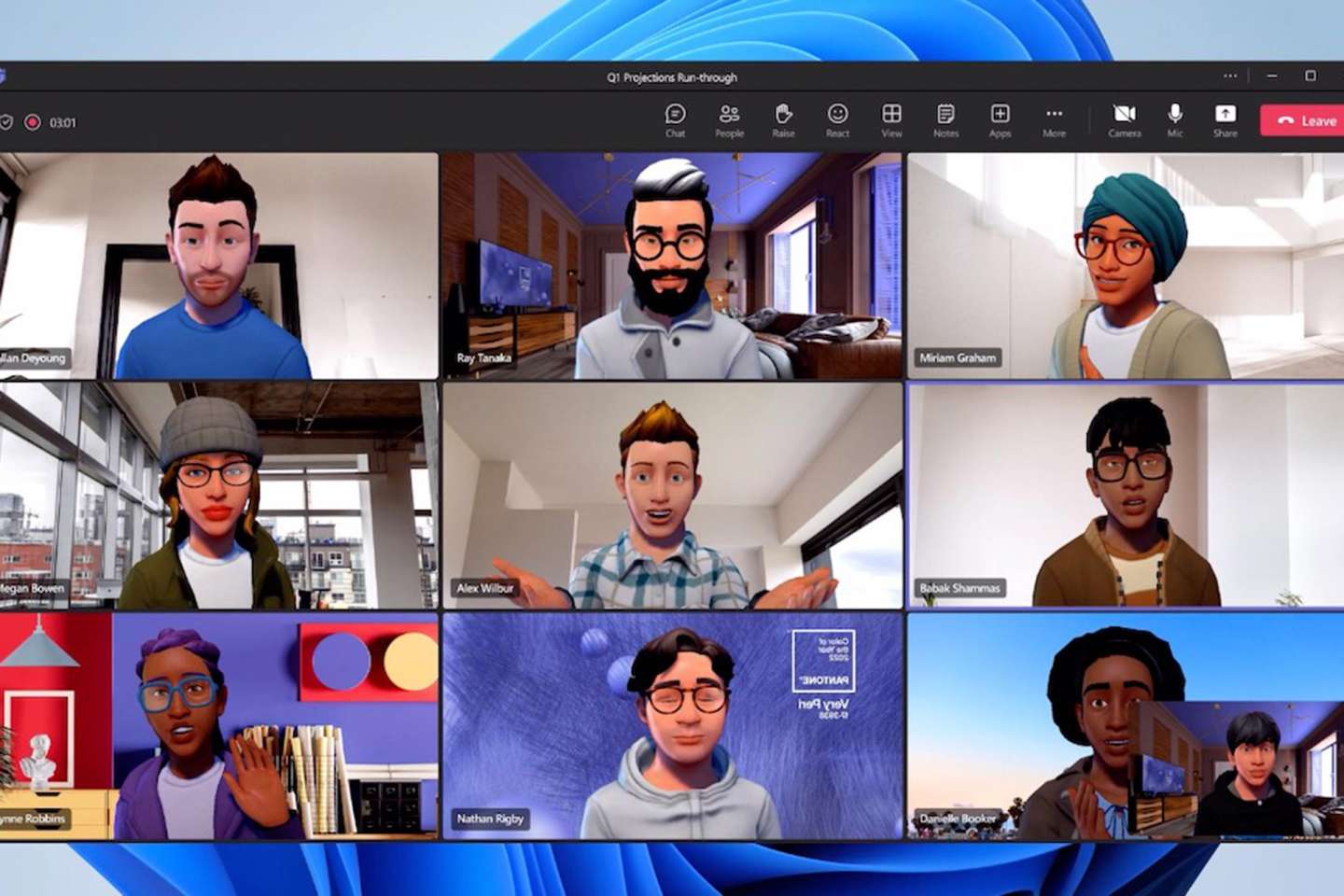Maximize the Teams meeting window
Screen dimensions: 1344x896
[1310, 76]
